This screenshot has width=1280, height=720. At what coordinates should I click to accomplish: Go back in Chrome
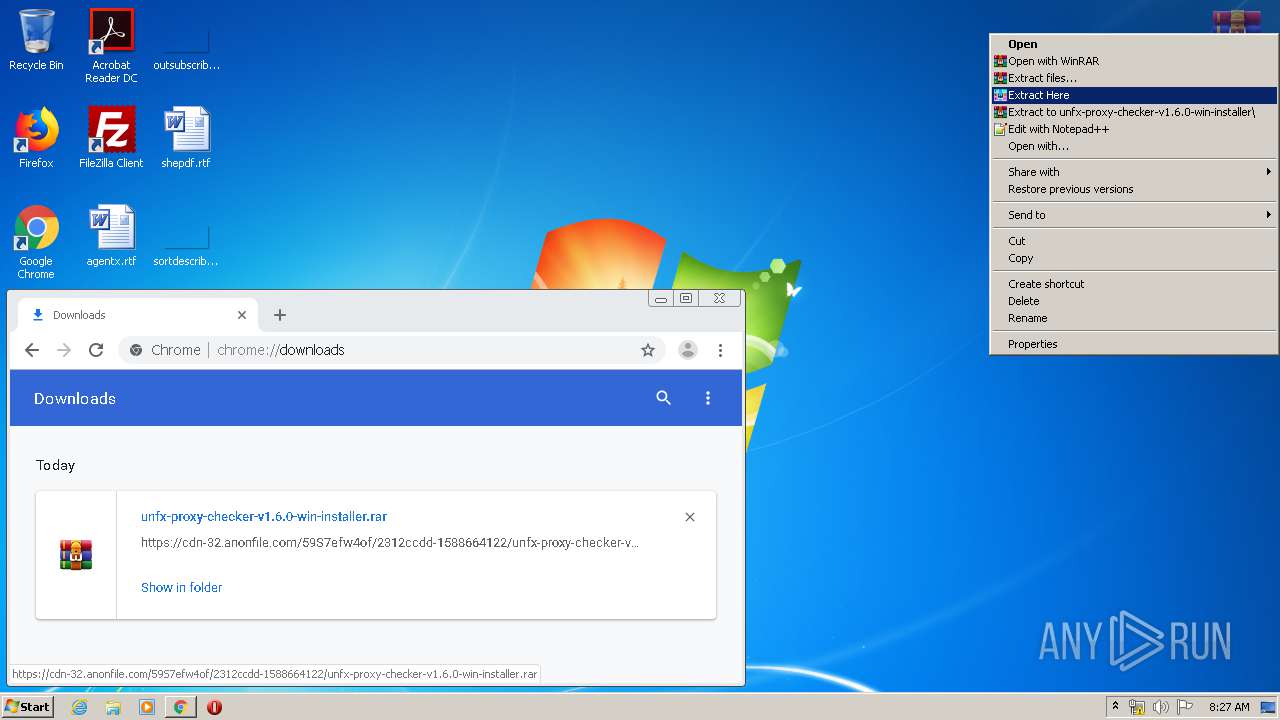coord(32,350)
